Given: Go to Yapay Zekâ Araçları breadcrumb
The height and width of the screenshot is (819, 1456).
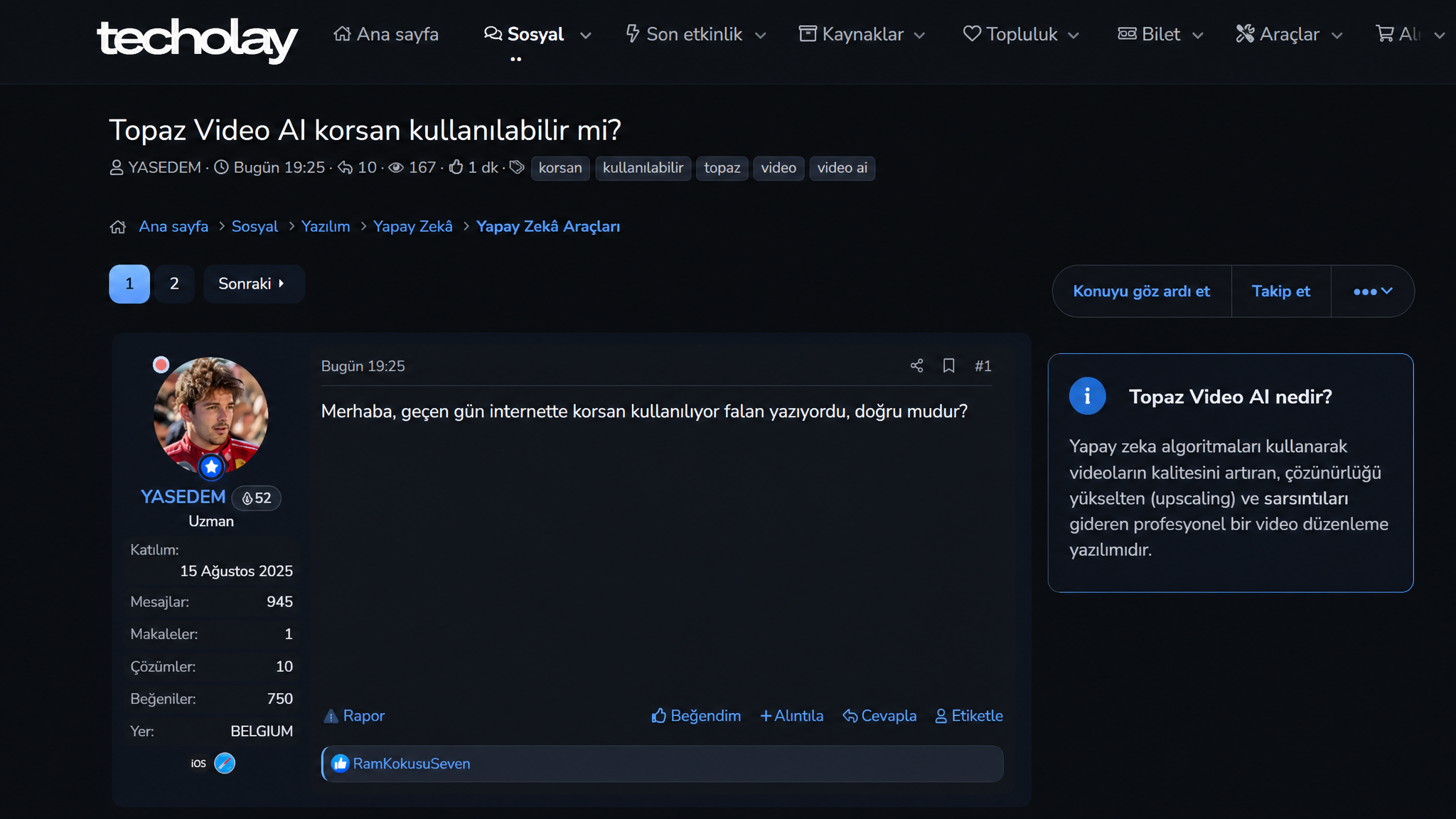Looking at the screenshot, I should coord(548,226).
